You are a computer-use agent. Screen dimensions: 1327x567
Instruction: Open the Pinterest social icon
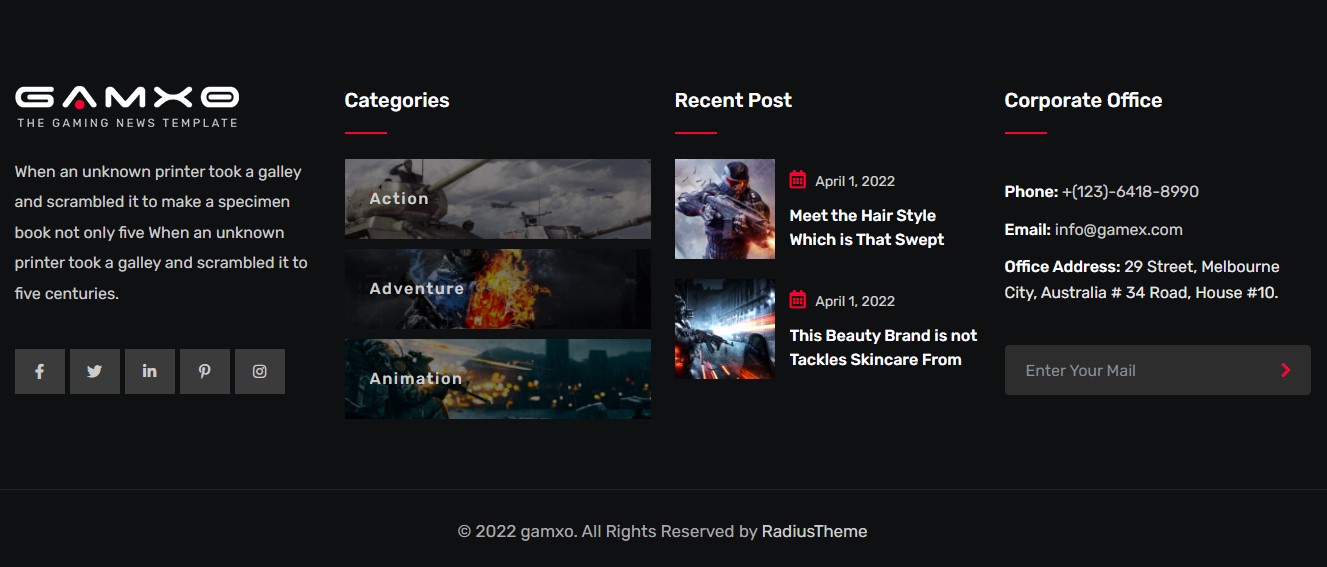(x=205, y=371)
